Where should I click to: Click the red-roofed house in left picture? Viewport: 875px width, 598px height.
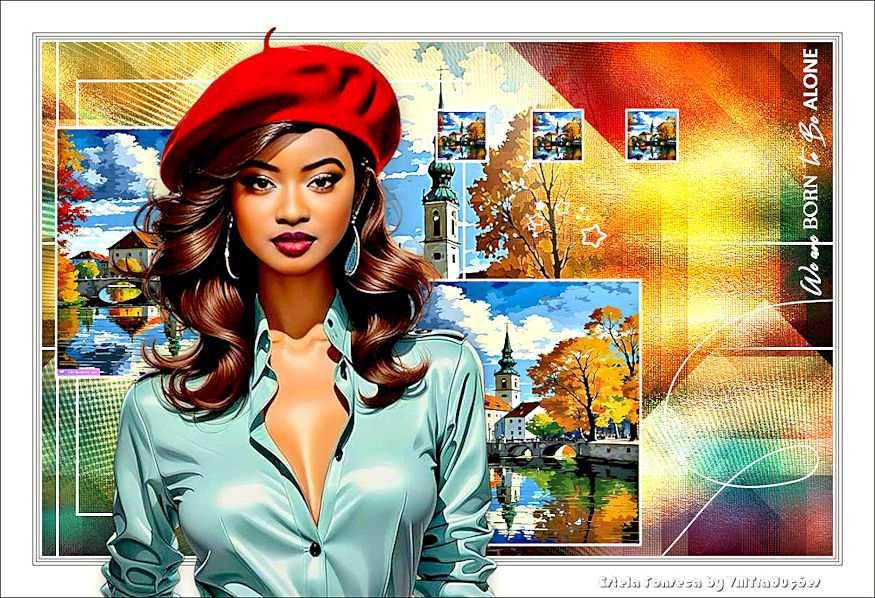pos(135,250)
